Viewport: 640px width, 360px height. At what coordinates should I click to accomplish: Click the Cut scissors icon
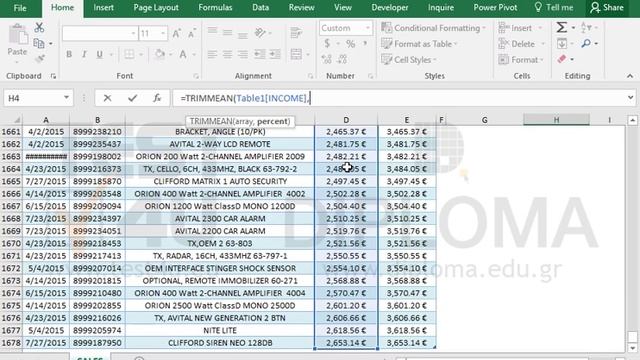[39, 28]
